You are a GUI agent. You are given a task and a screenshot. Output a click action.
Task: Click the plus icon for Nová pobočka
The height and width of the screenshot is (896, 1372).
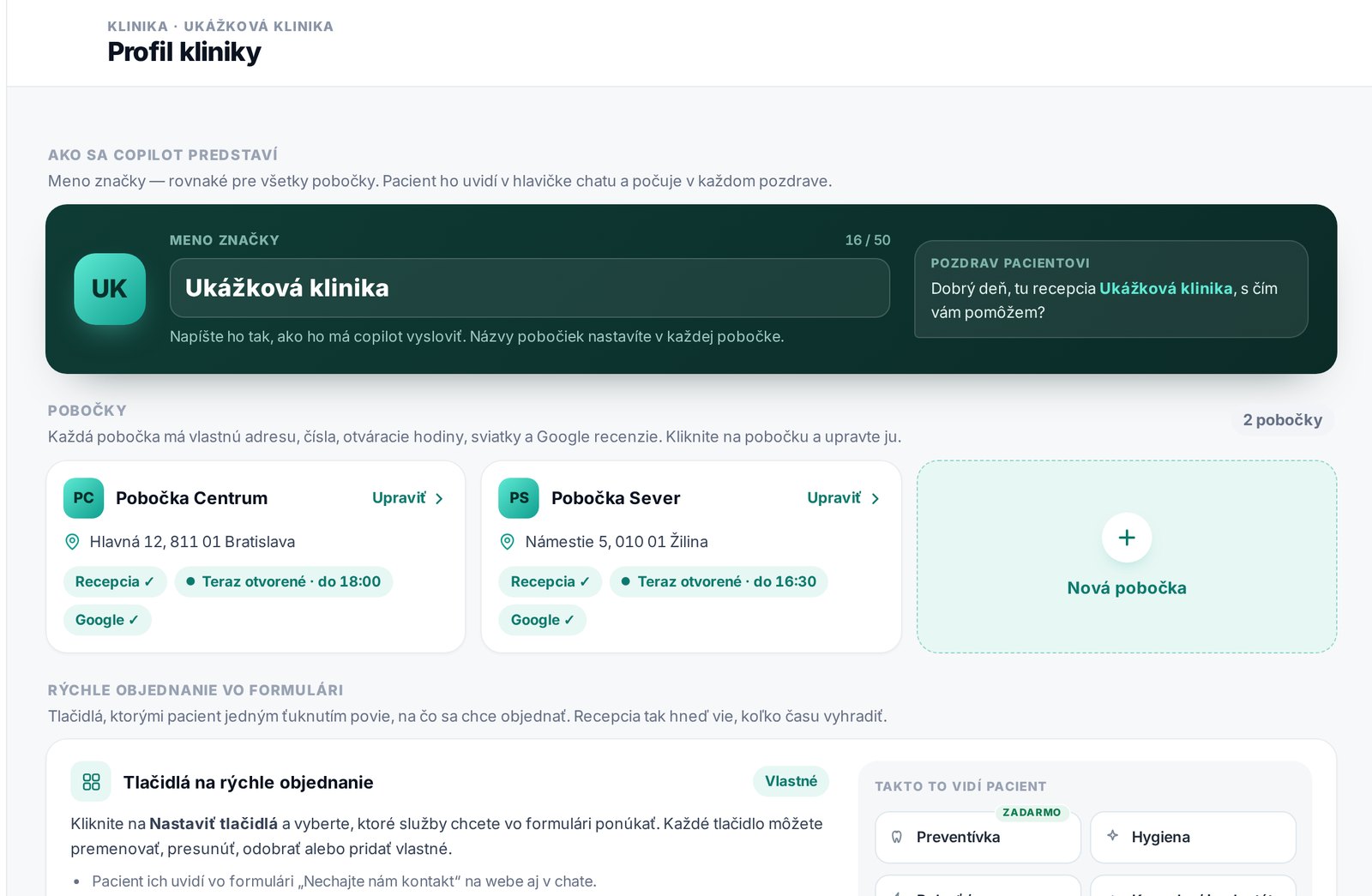[x=1127, y=538]
